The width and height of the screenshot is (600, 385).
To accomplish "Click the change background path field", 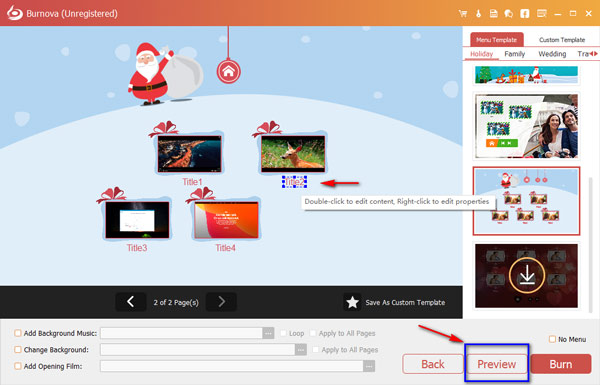I will [197, 350].
